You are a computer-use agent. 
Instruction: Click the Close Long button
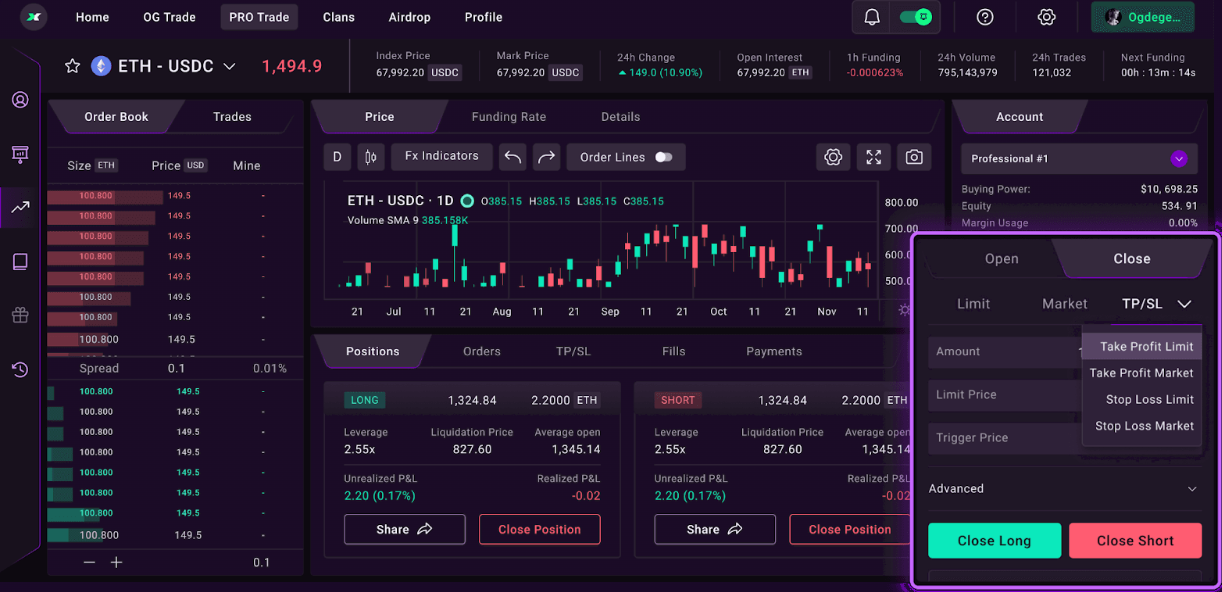[993, 541]
